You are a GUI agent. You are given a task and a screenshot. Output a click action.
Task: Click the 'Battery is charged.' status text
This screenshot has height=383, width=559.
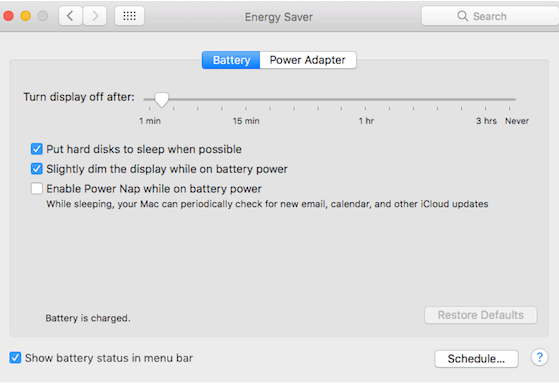pos(88,318)
